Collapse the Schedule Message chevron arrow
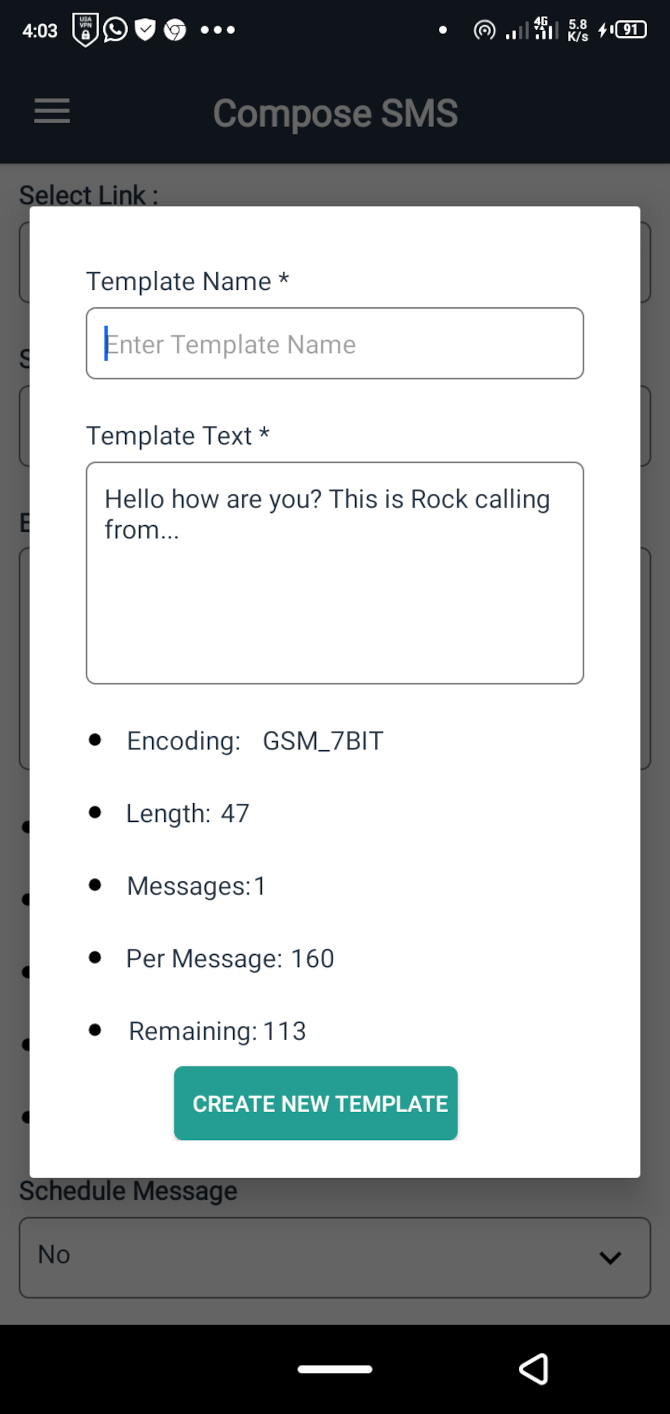The height and width of the screenshot is (1414, 670). 610,1258
